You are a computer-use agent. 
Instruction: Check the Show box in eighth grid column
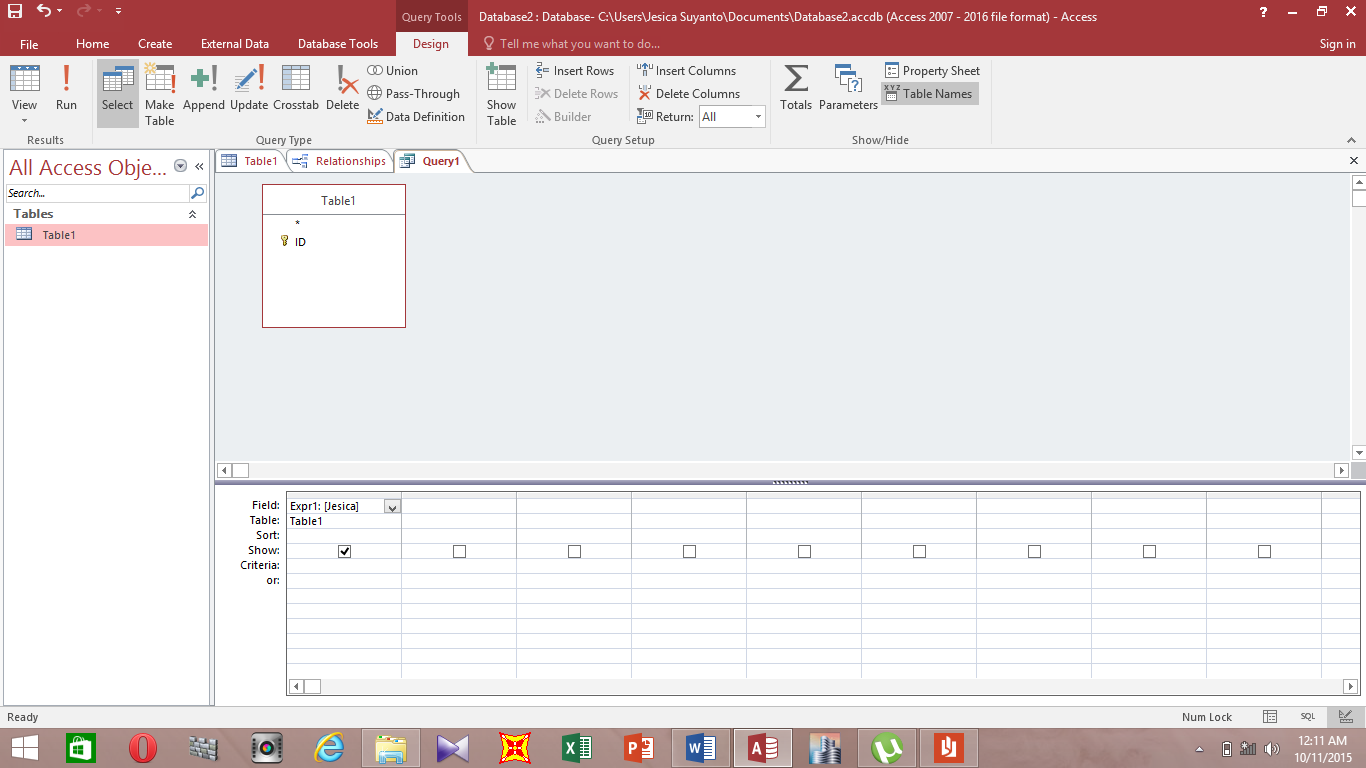(1149, 551)
